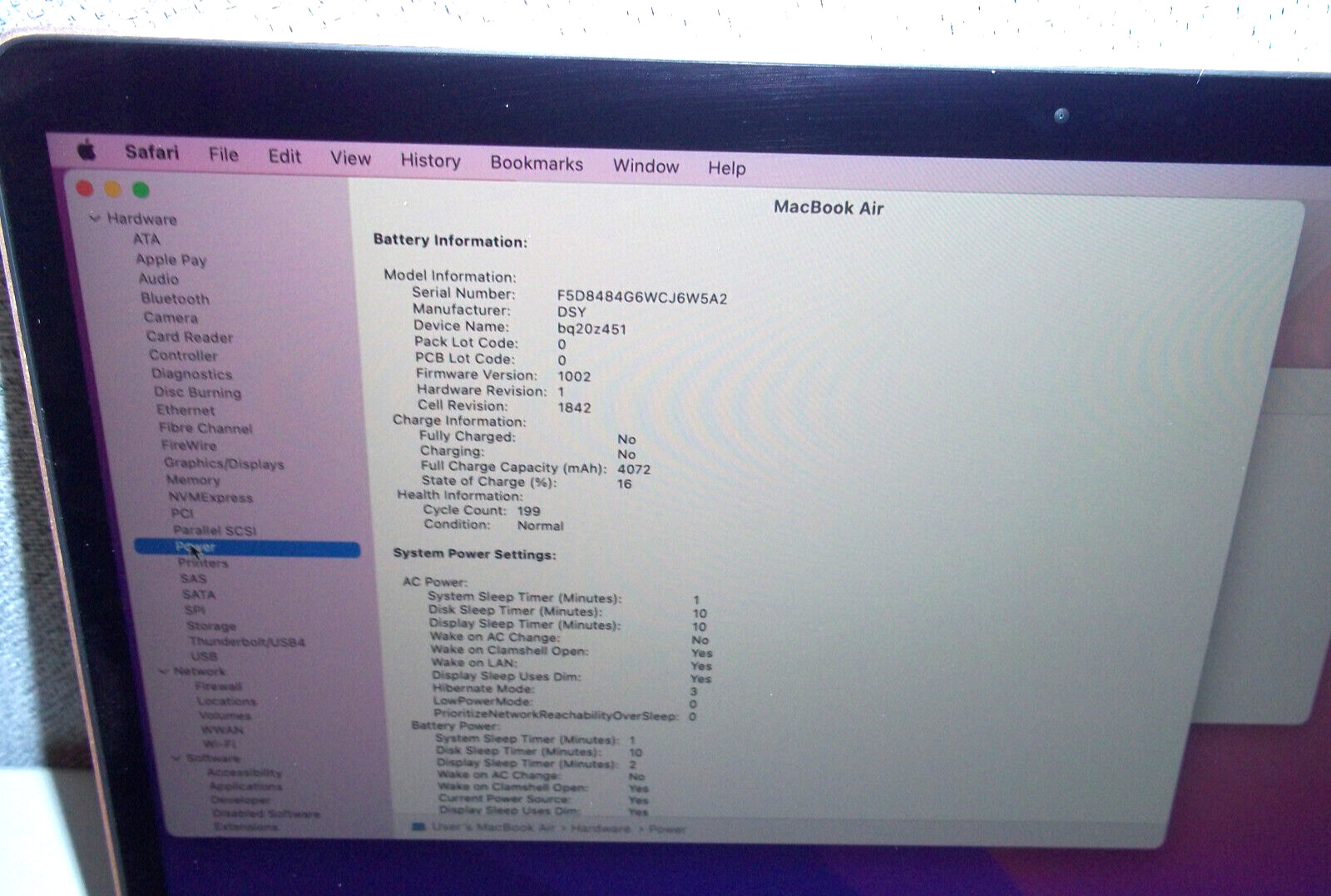Select Thunderbolt/USB4 in the sidebar
The image size is (1331, 896).
coord(247,641)
